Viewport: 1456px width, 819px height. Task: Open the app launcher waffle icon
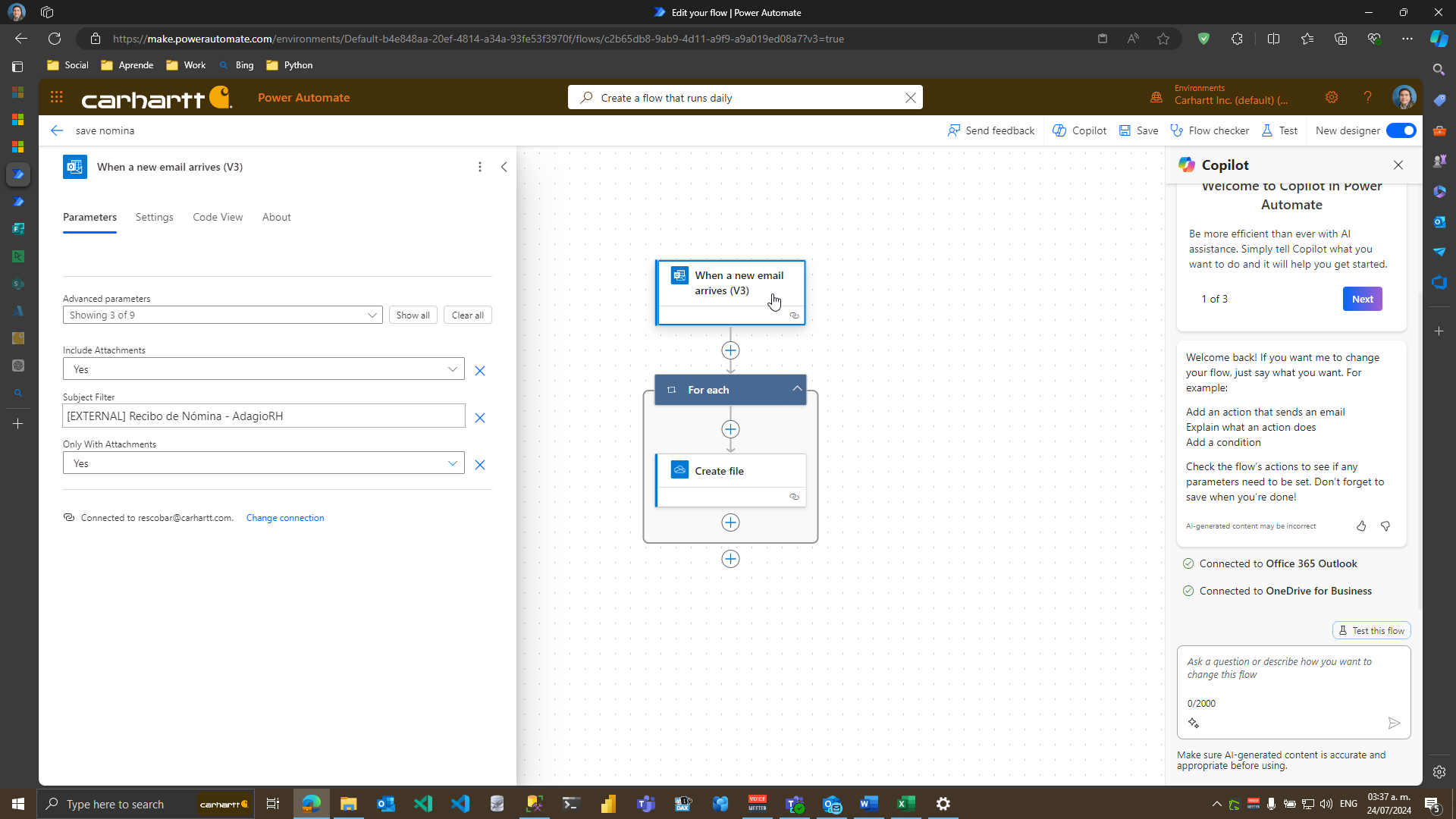[x=56, y=97]
